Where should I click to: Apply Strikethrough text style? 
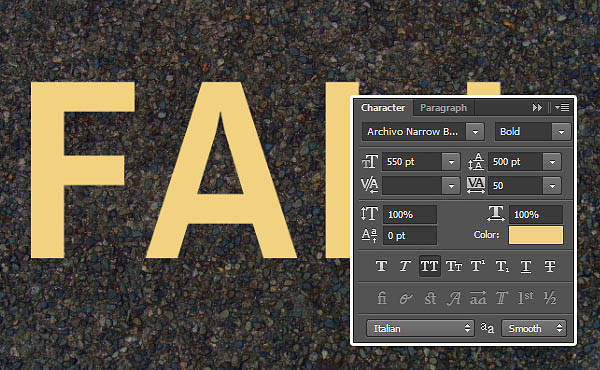(550, 266)
